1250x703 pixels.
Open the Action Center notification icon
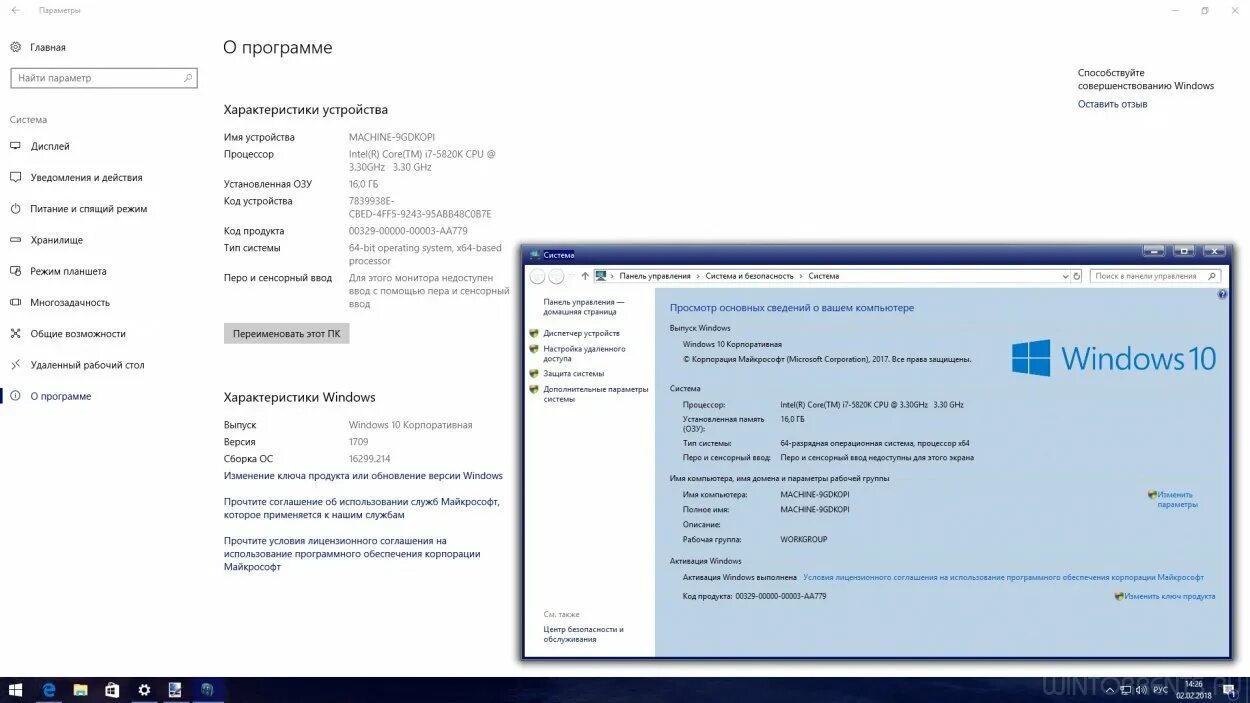1231,690
